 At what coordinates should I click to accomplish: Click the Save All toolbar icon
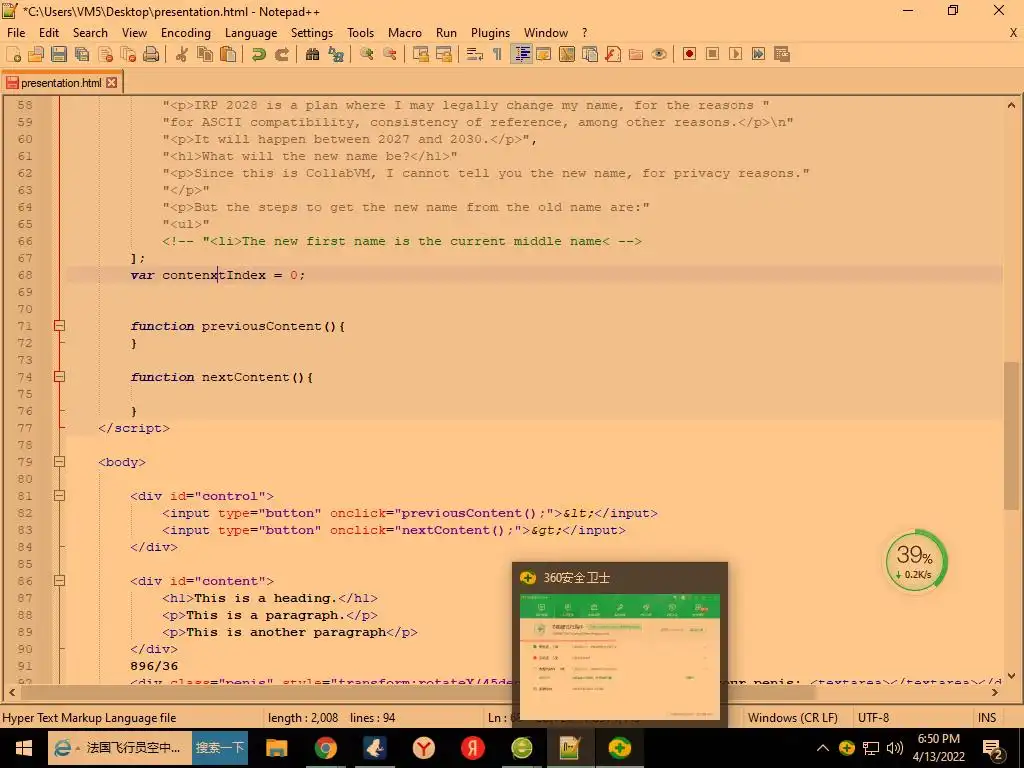tap(82, 54)
